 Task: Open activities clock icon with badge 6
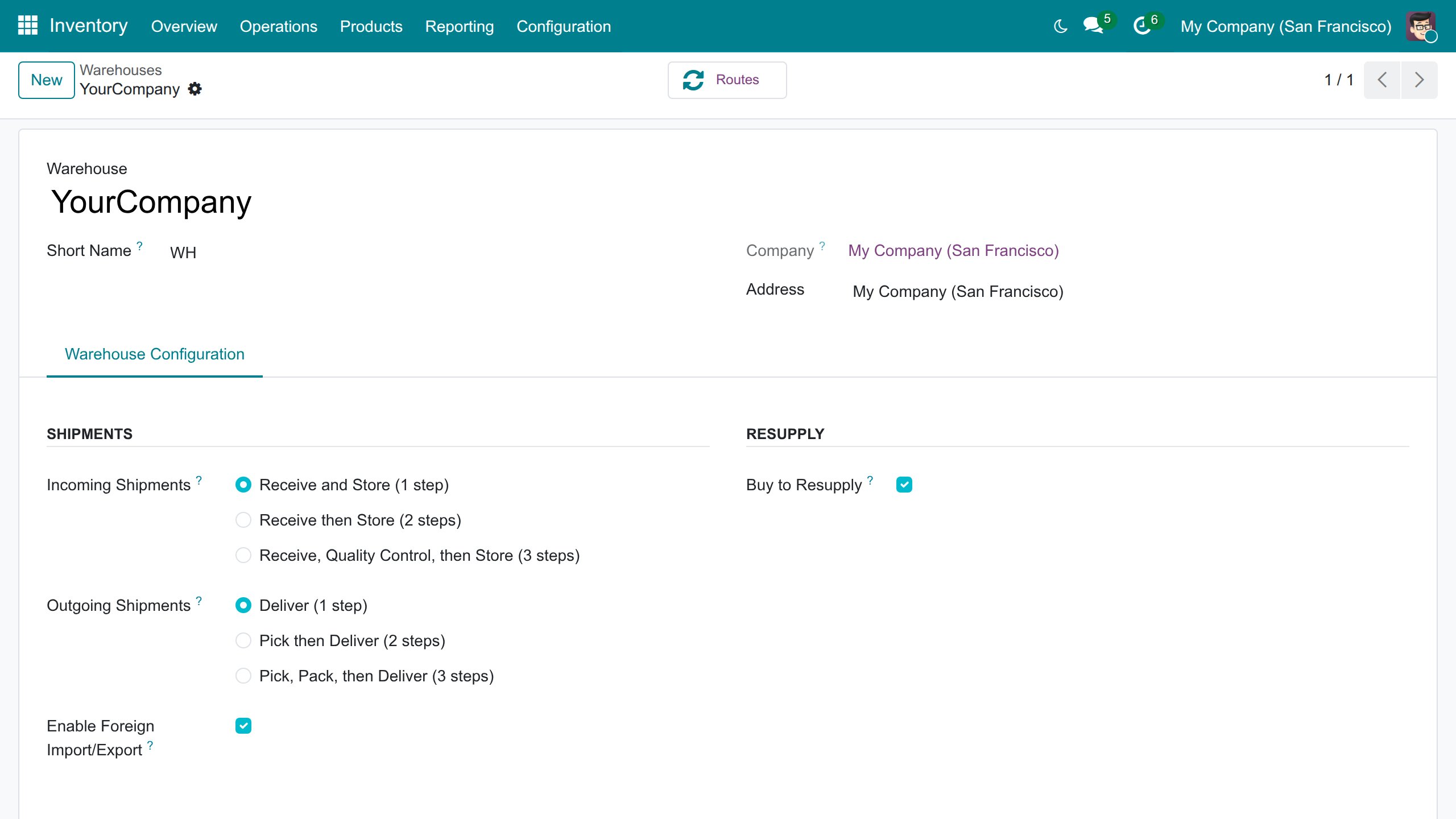pyautogui.click(x=1142, y=26)
